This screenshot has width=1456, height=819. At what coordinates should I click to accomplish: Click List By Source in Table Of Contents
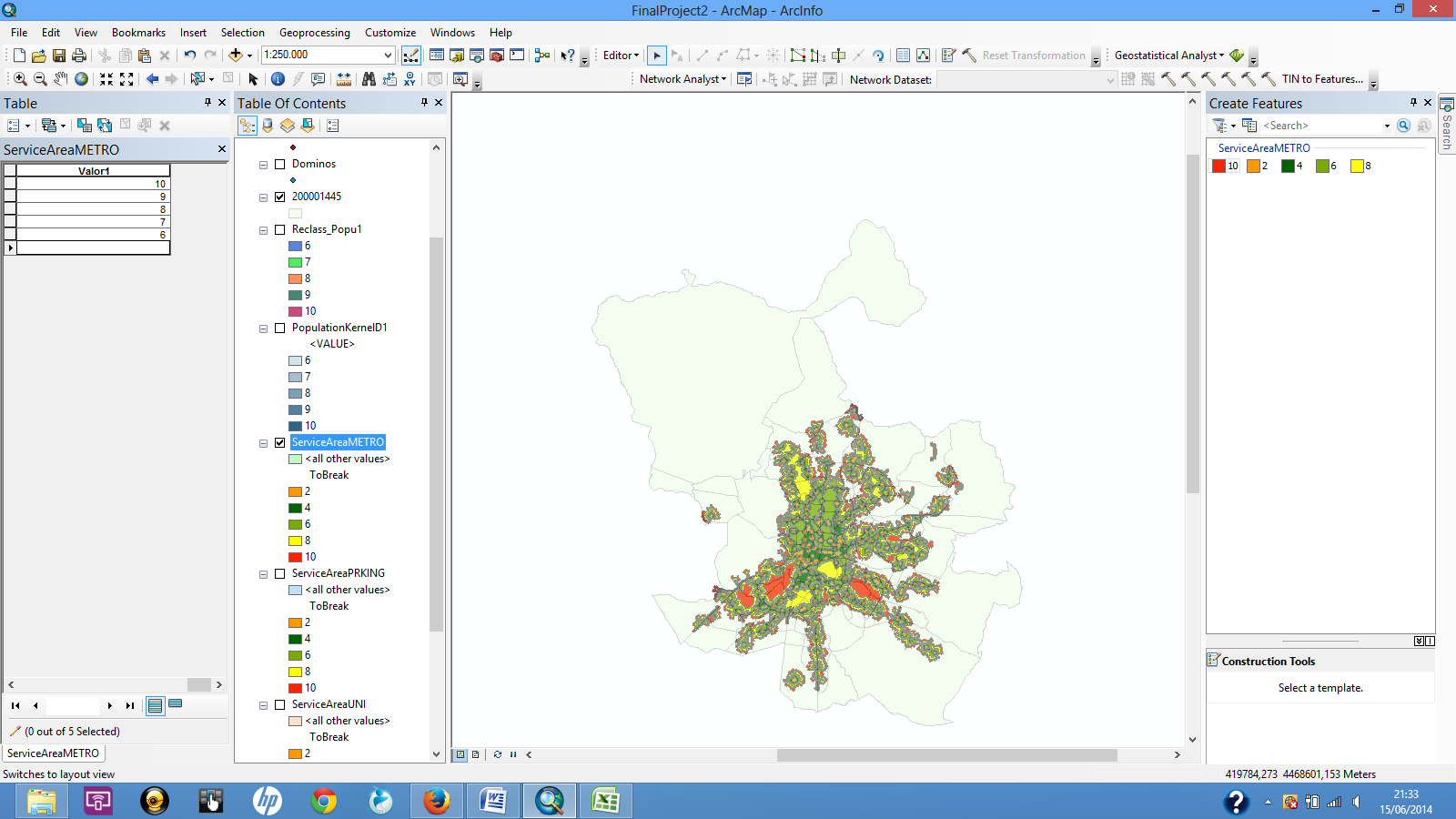(x=268, y=126)
